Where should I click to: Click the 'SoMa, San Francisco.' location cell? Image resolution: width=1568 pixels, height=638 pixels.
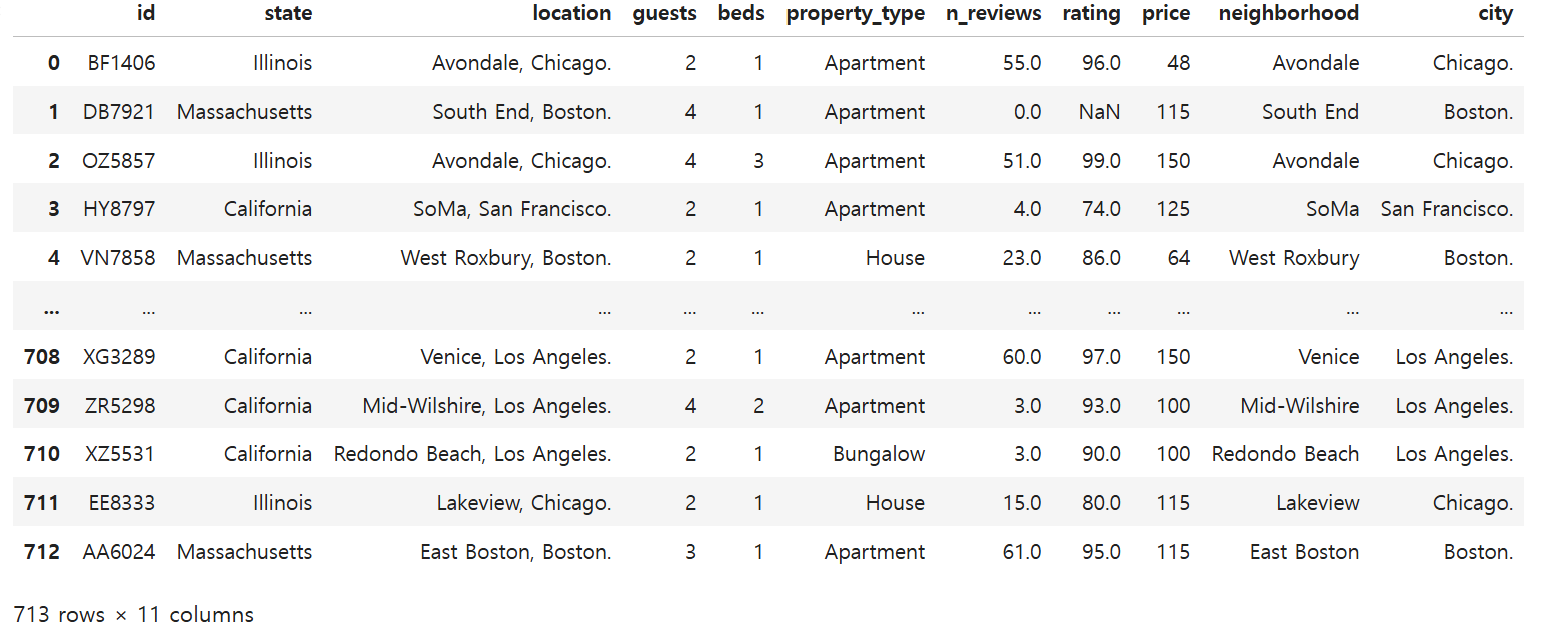512,209
